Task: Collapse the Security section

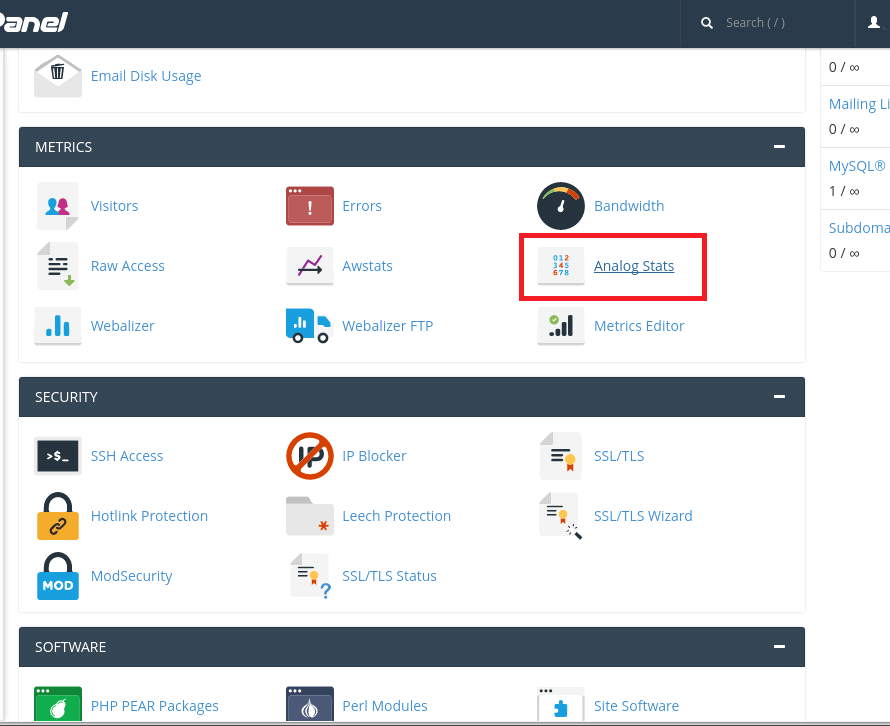Action: point(779,396)
